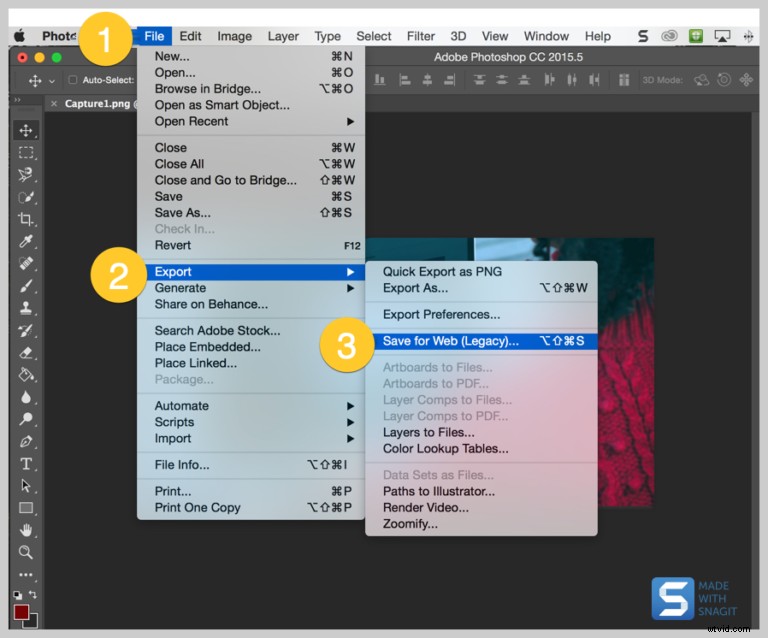Set the background color swatch

tap(33, 622)
